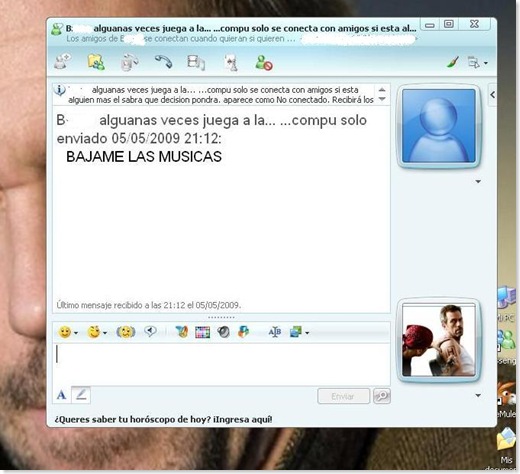
Task: Change the font with the AB icon
Action: pos(275,332)
